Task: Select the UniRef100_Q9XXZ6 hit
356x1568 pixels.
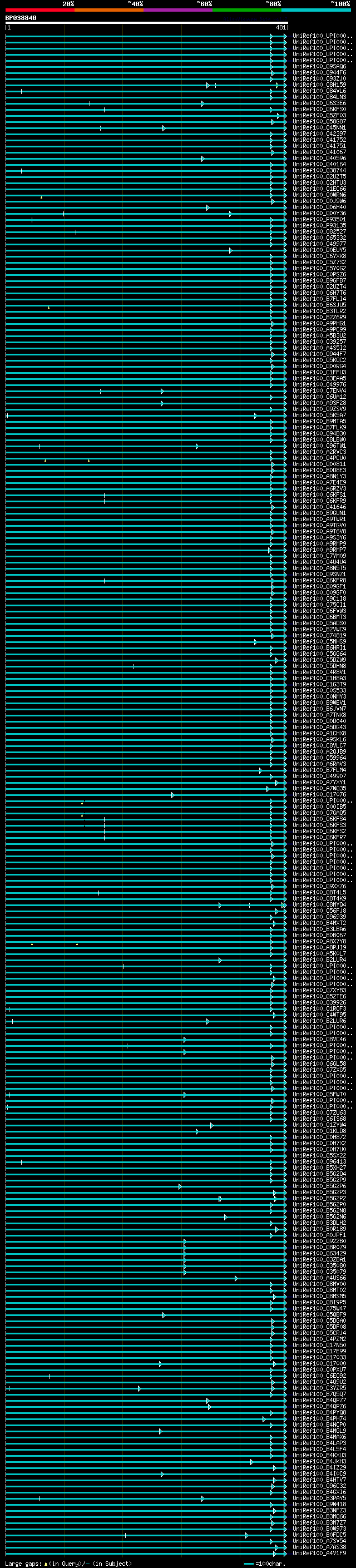Action: pos(319,886)
